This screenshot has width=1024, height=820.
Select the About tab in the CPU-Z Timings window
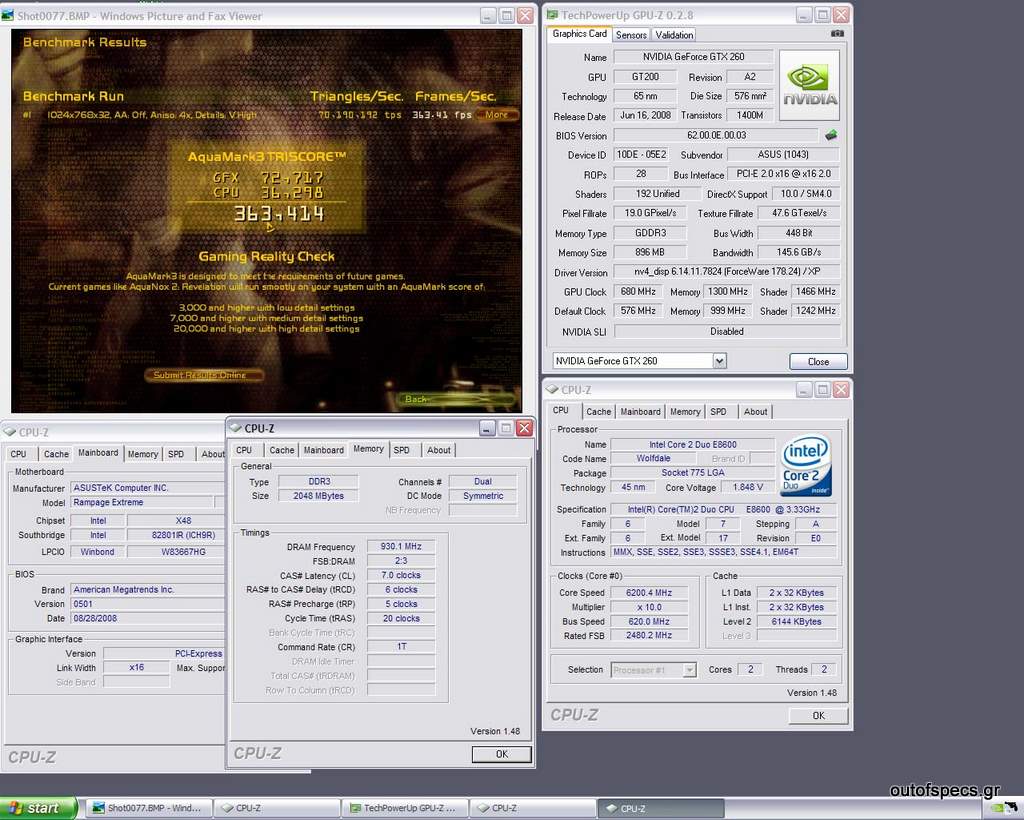(439, 450)
